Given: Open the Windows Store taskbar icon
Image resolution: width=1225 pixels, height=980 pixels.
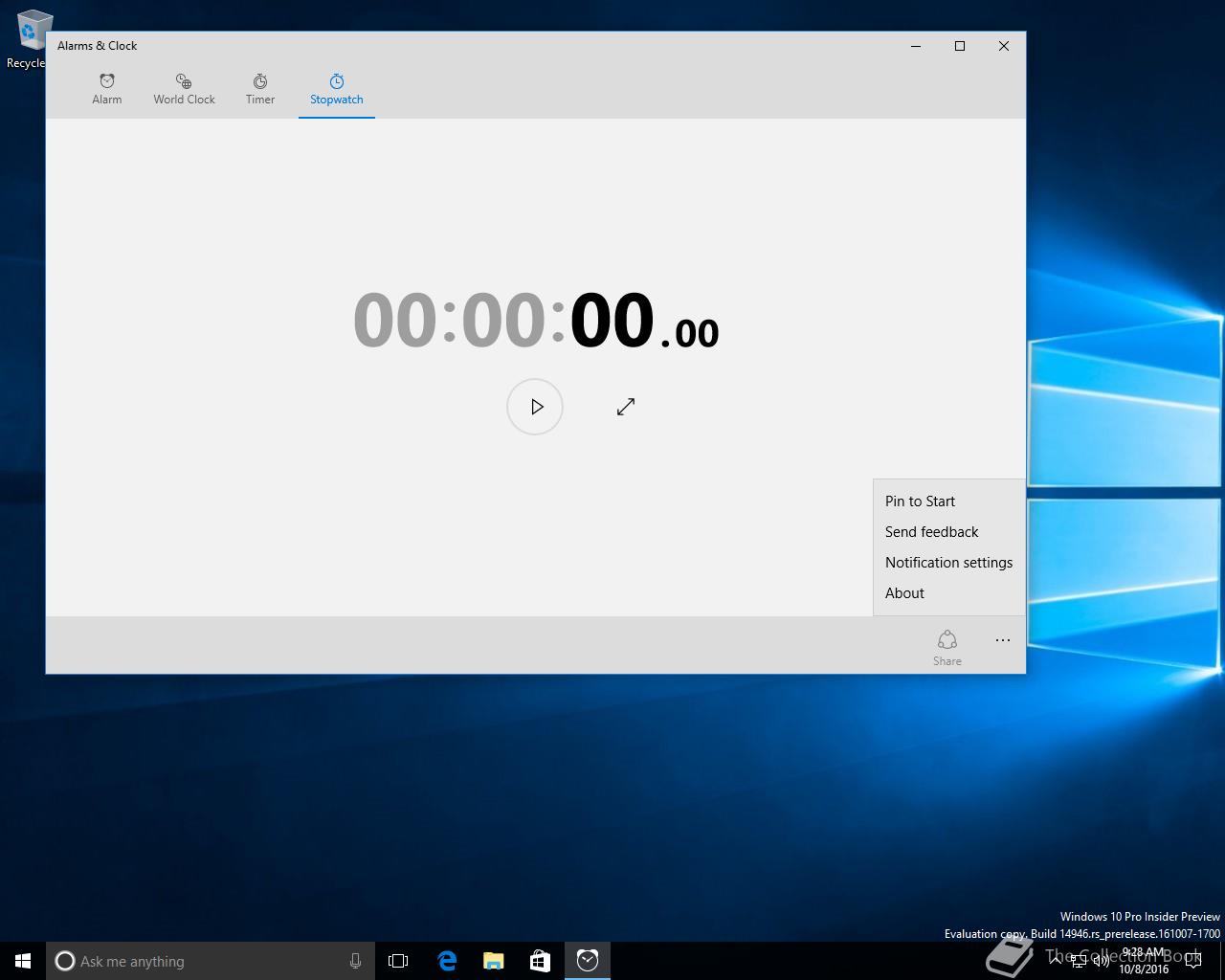Looking at the screenshot, I should pyautogui.click(x=540, y=961).
